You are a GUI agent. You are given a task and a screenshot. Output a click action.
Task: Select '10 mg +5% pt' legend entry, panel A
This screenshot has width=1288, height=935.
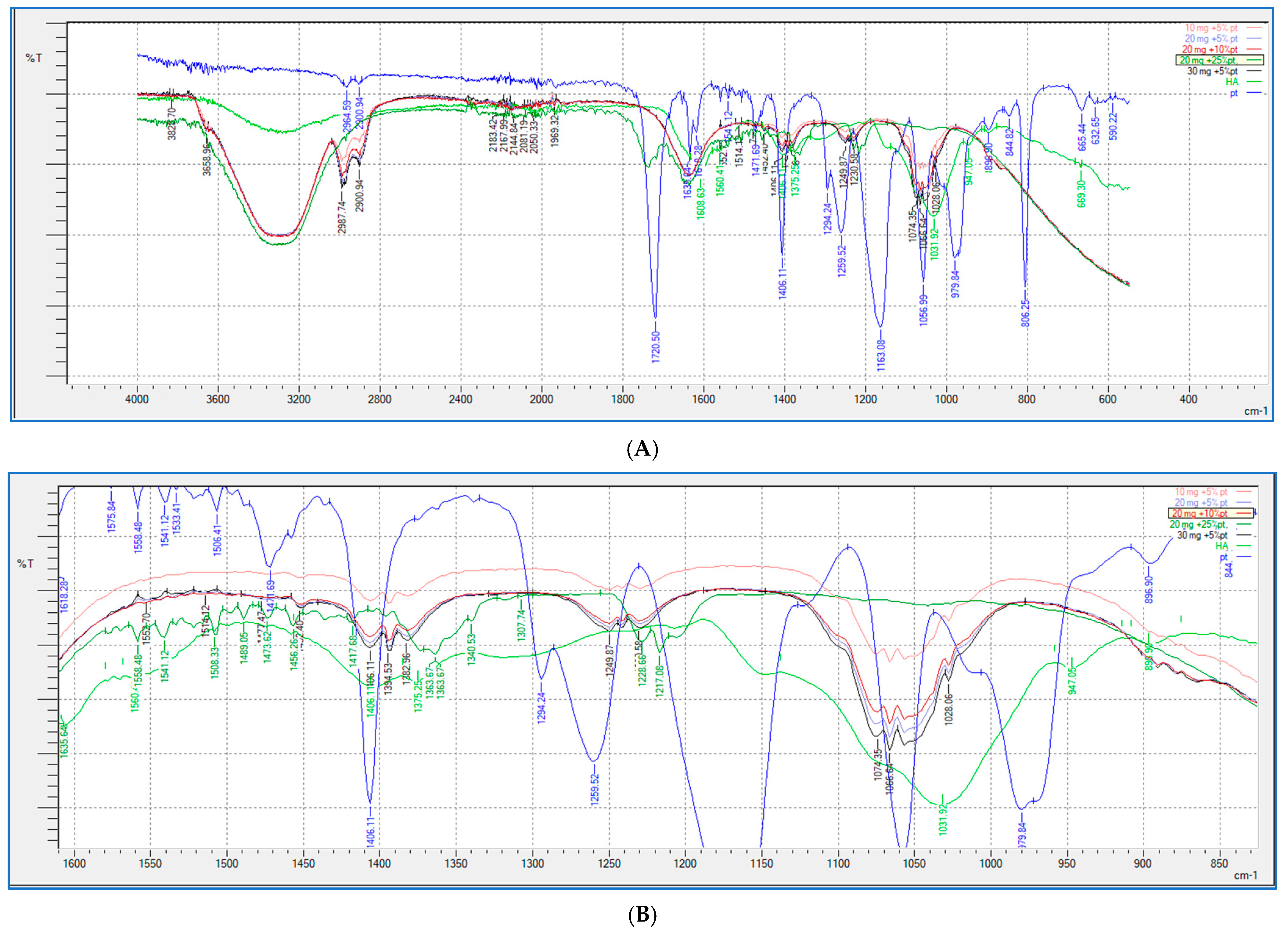pos(1211,28)
